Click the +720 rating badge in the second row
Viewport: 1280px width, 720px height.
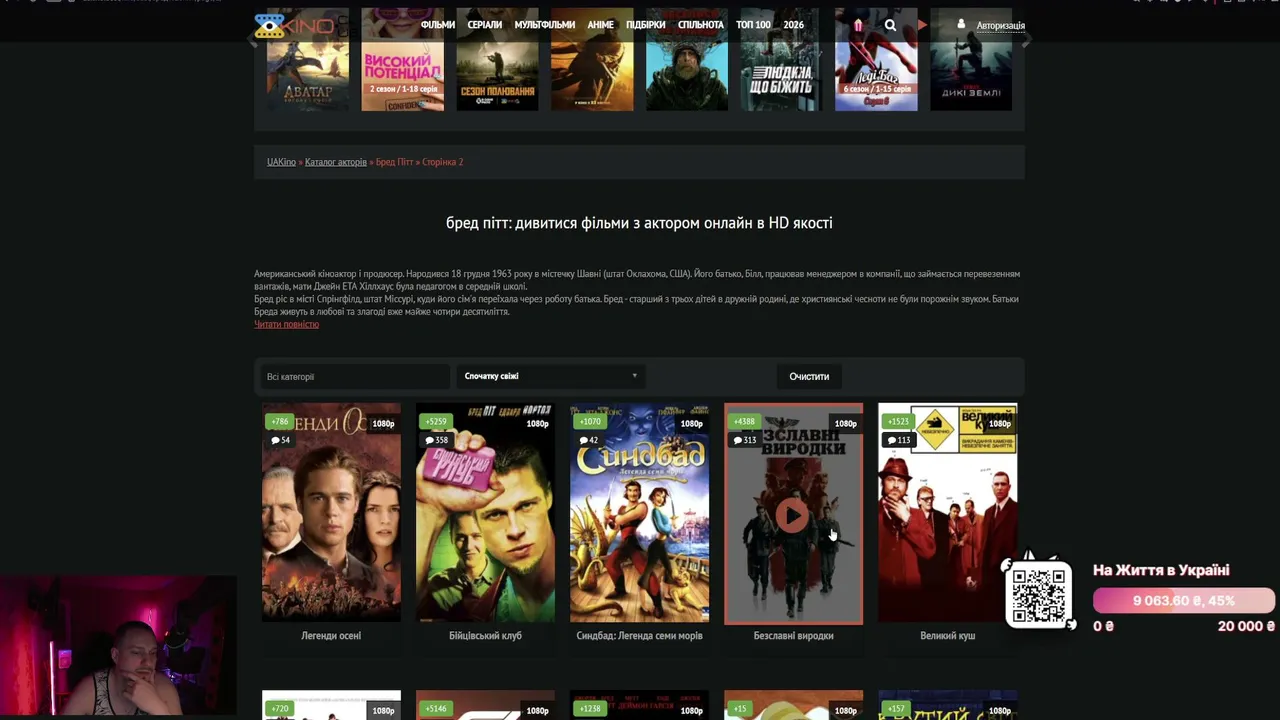point(279,709)
